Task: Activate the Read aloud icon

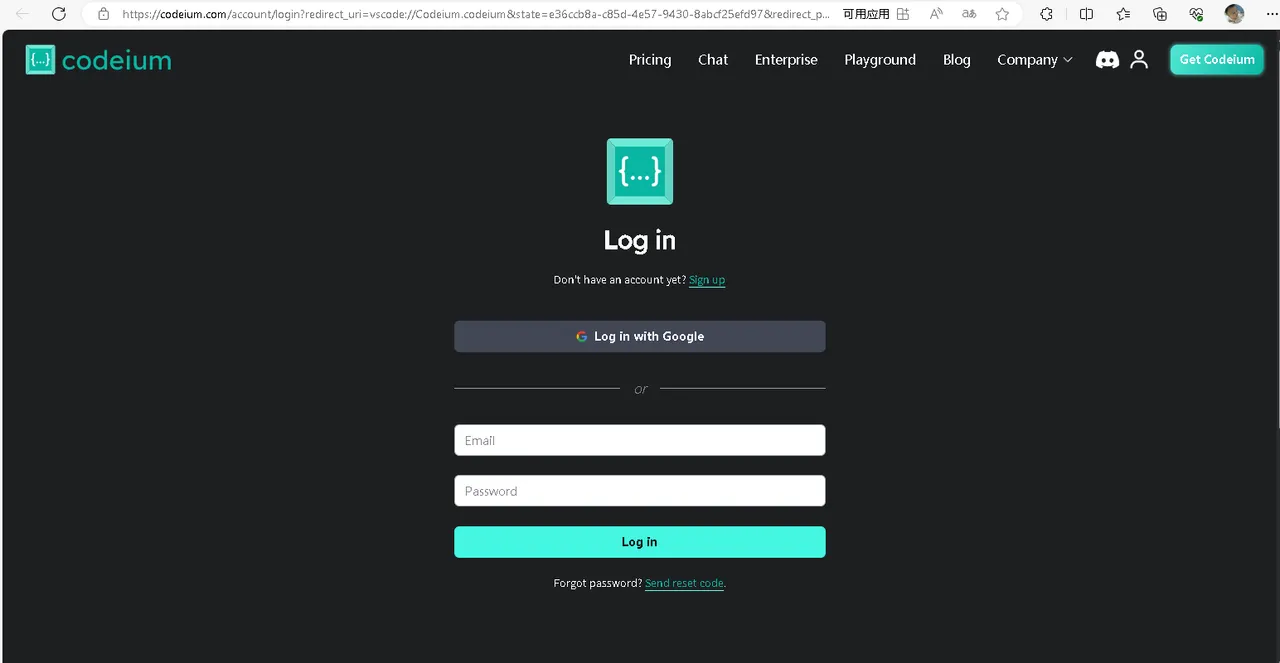Action: point(936,14)
